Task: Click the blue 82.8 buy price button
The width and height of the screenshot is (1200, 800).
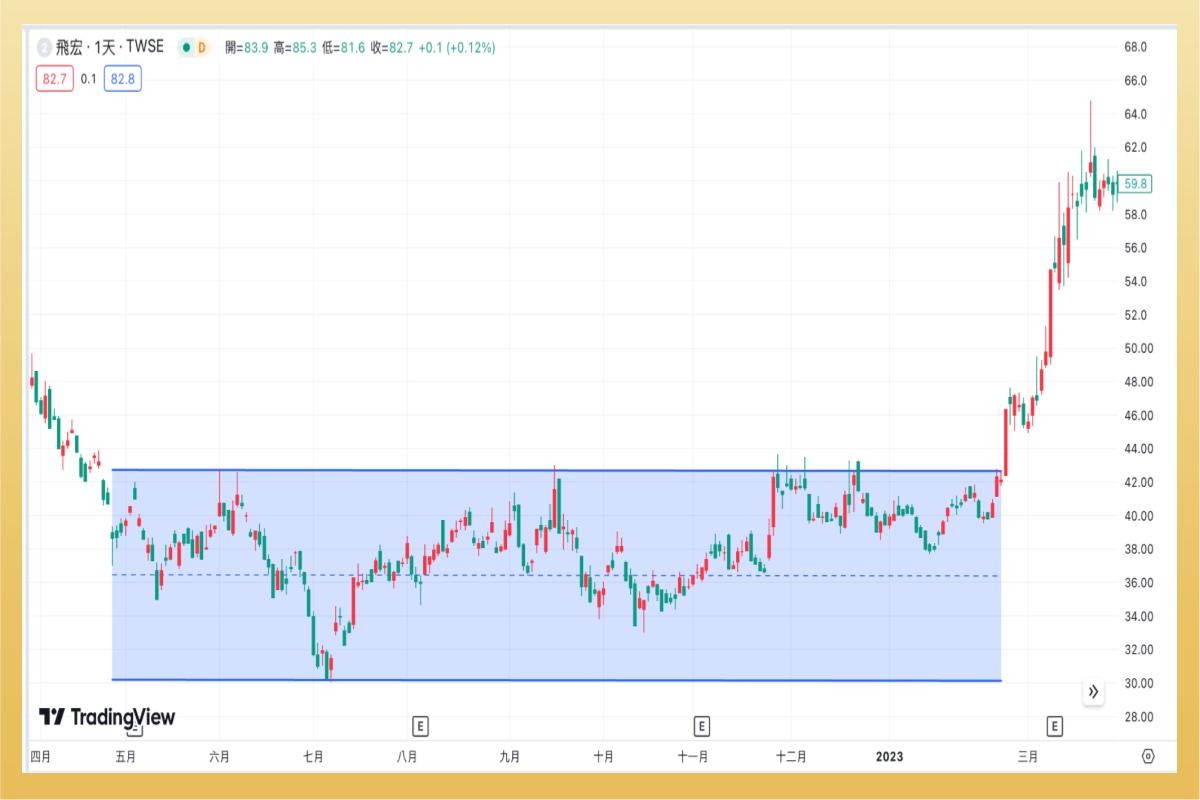Action: [123, 79]
